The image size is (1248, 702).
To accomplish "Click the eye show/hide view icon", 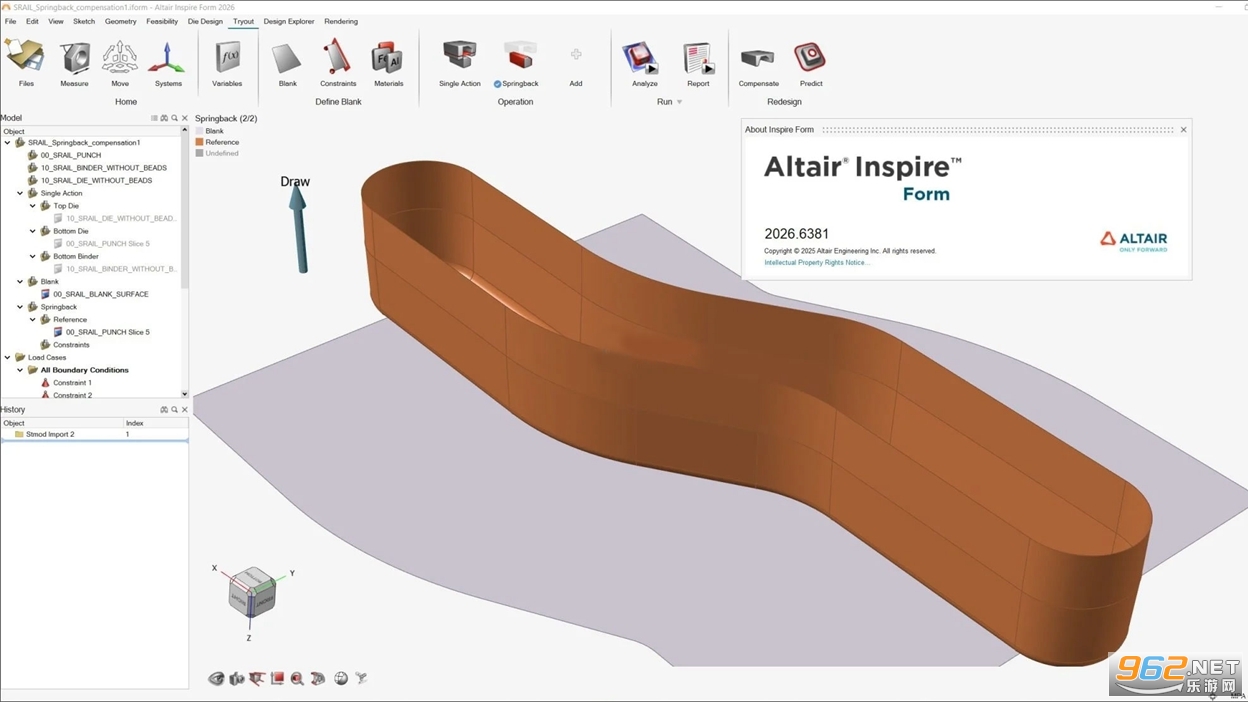I will click(216, 679).
